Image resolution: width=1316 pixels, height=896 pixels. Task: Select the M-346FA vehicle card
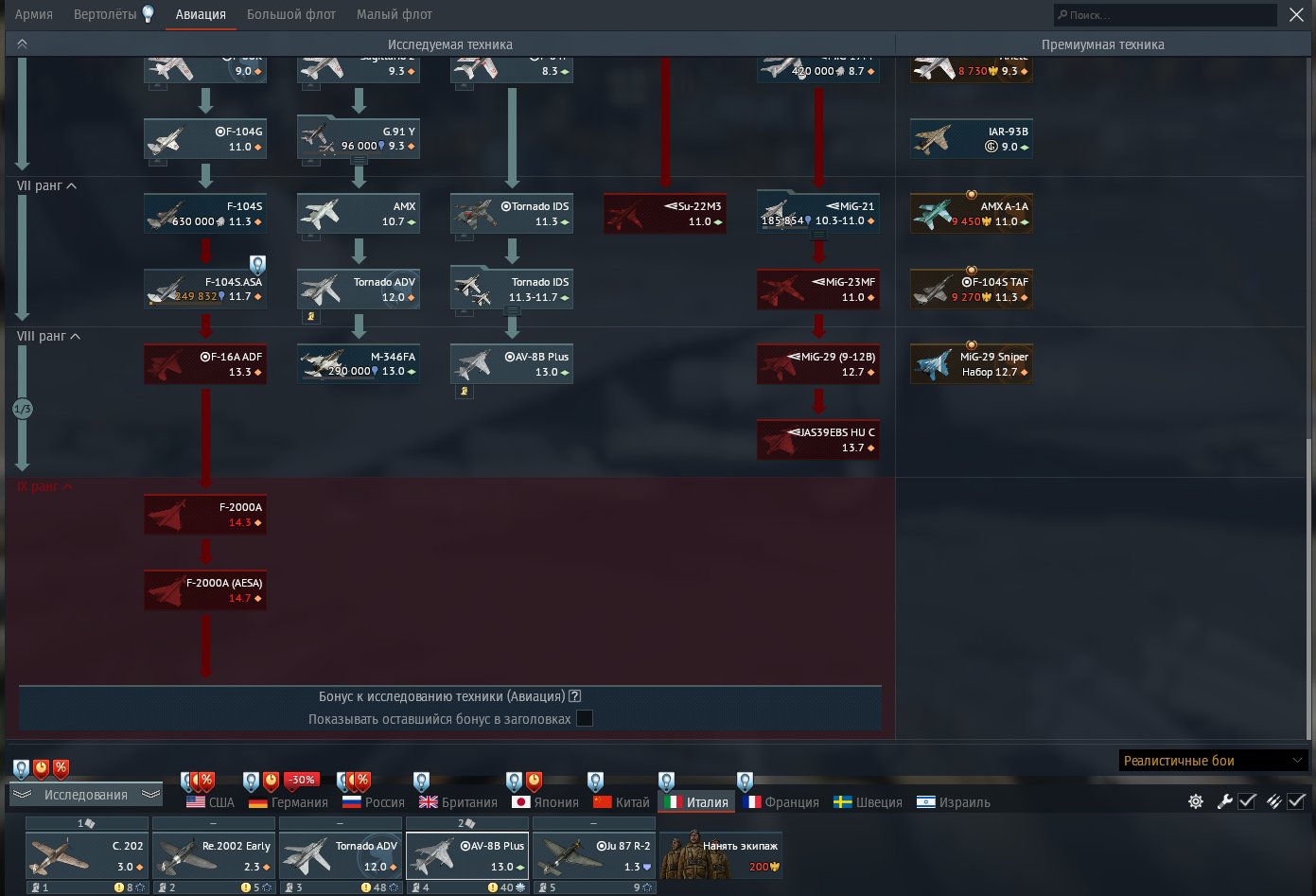click(x=359, y=364)
